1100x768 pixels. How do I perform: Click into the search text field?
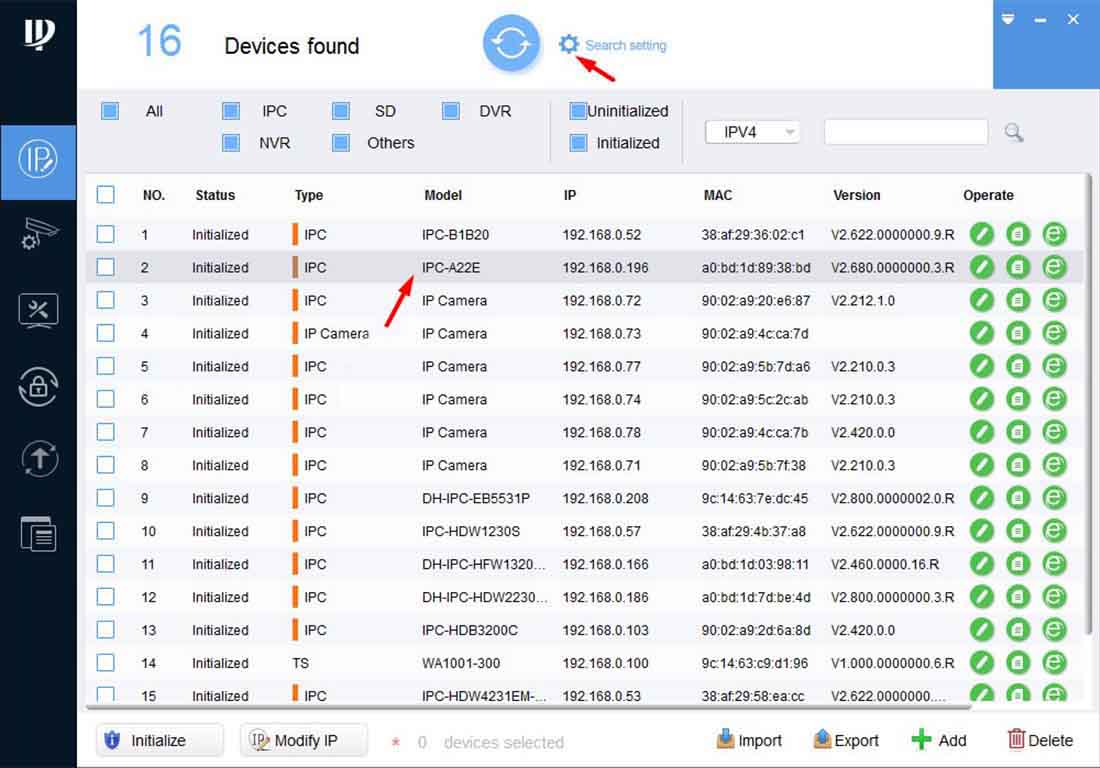coord(906,132)
